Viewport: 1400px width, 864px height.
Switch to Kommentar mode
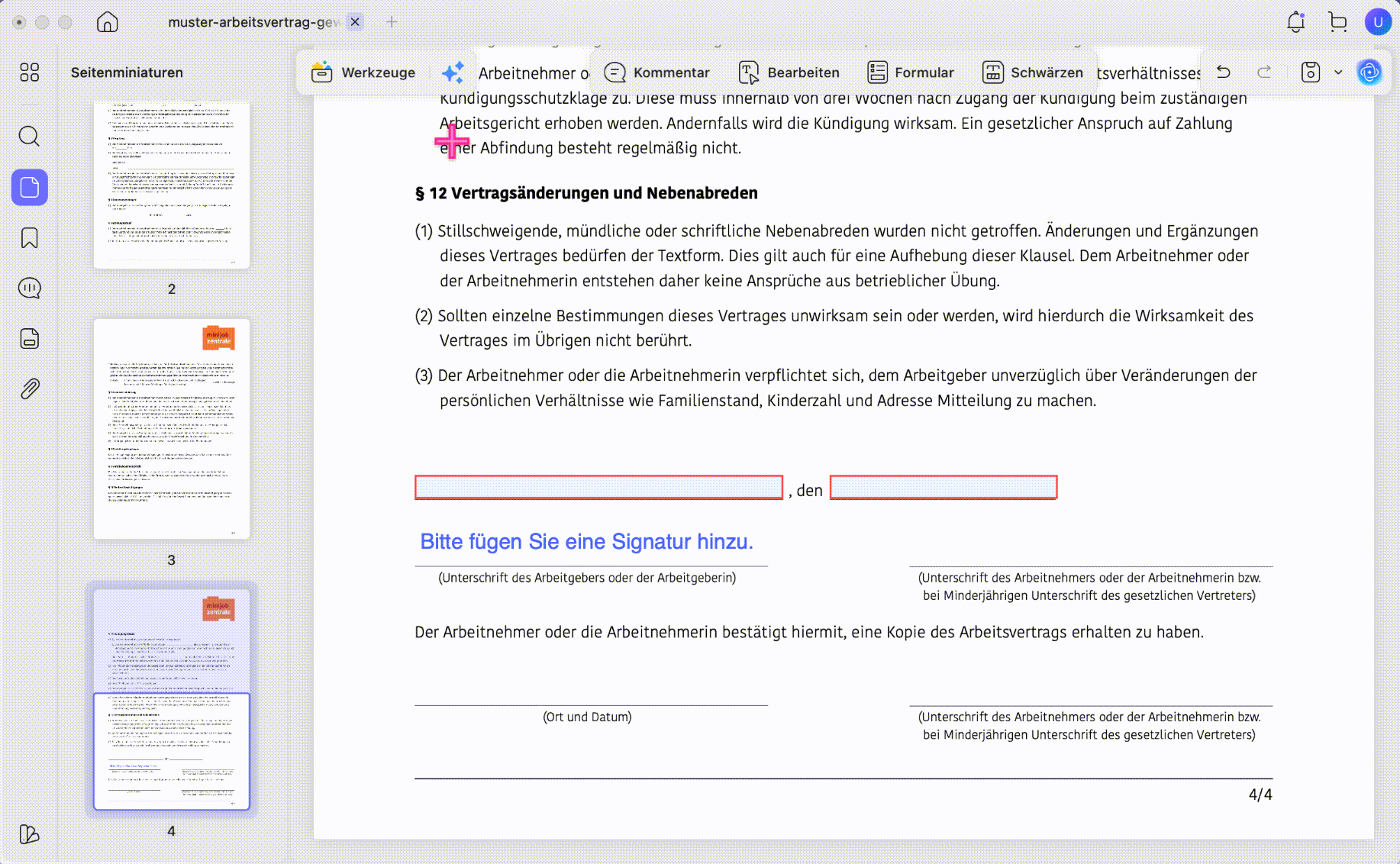657,73
